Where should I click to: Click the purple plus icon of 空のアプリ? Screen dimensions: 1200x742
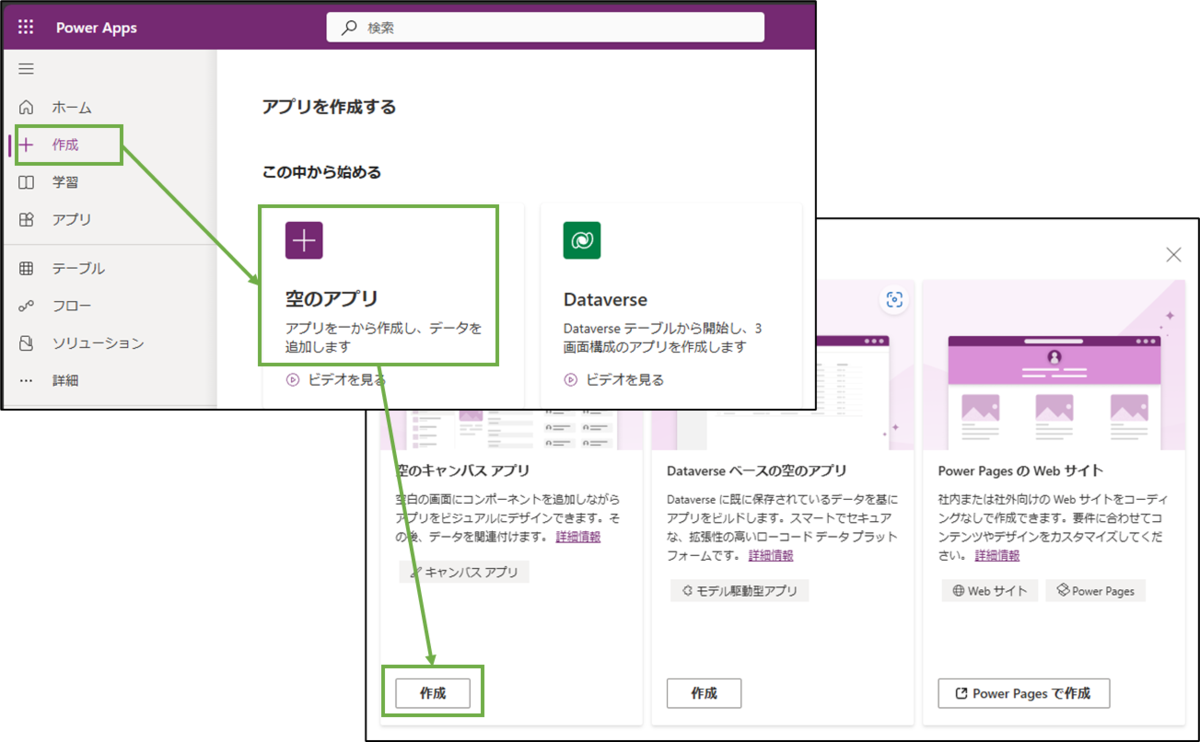[x=304, y=240]
